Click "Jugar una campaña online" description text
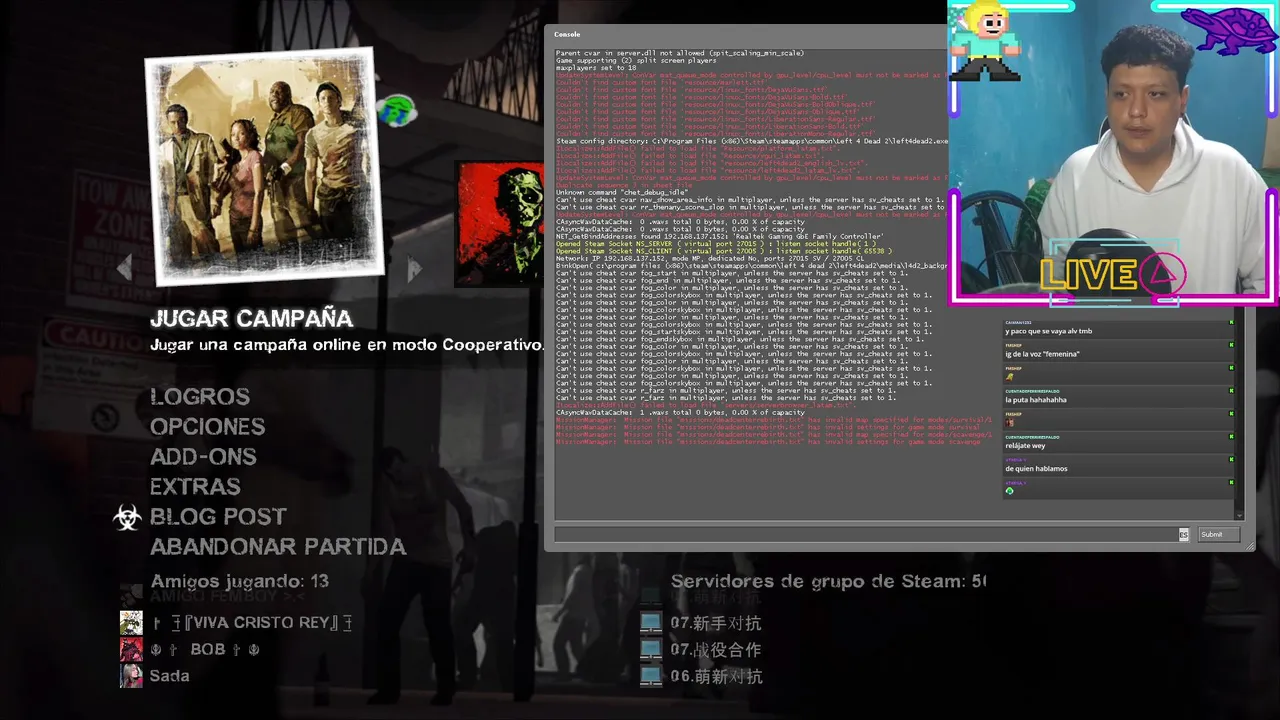Viewport: 1280px width, 720px height. tap(347, 345)
